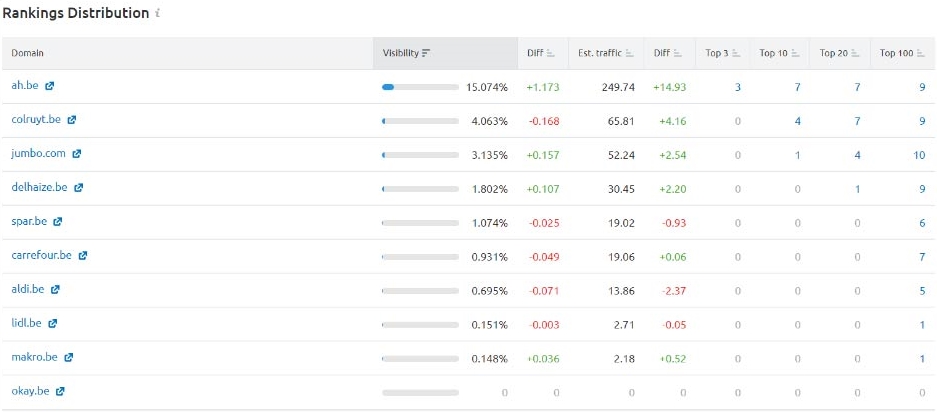Viewport: 937px width, 412px height.
Task: Open ah.be external link icon
Action: pos(50,86)
